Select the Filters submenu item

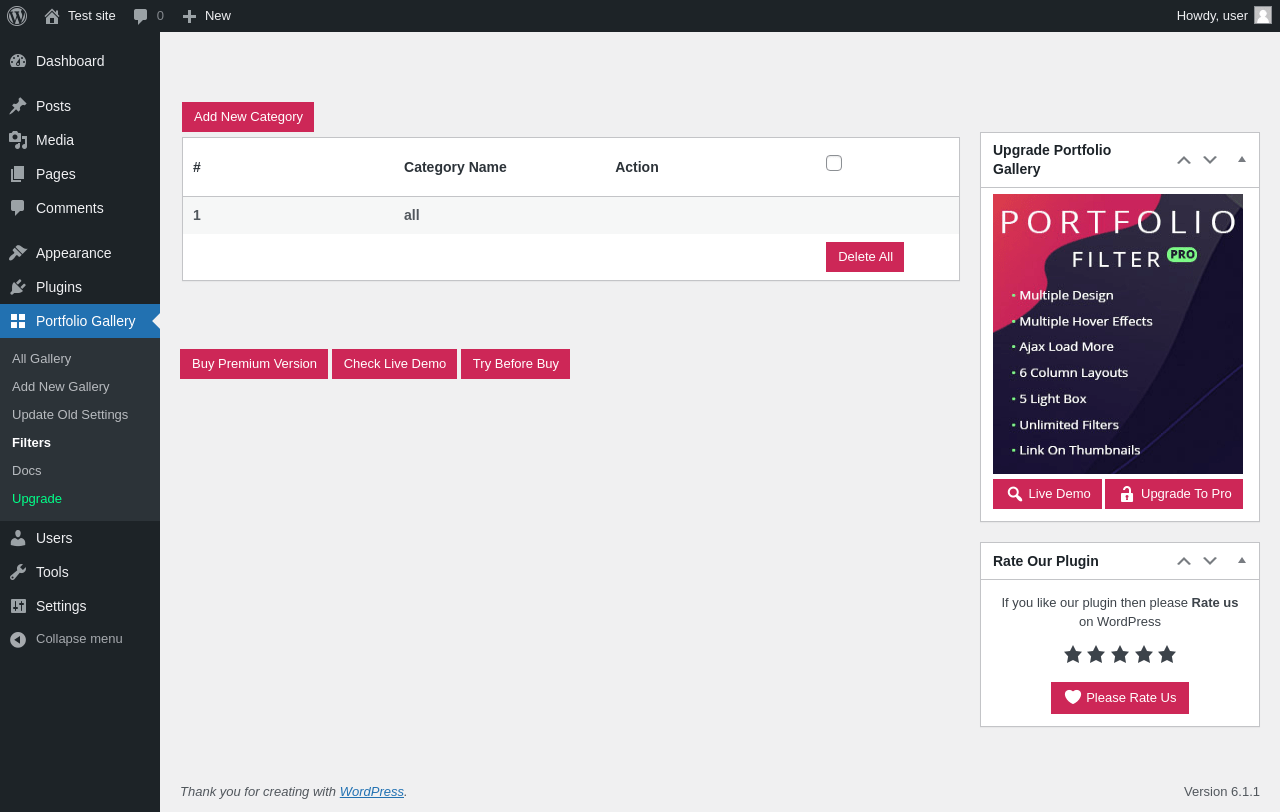point(80,442)
